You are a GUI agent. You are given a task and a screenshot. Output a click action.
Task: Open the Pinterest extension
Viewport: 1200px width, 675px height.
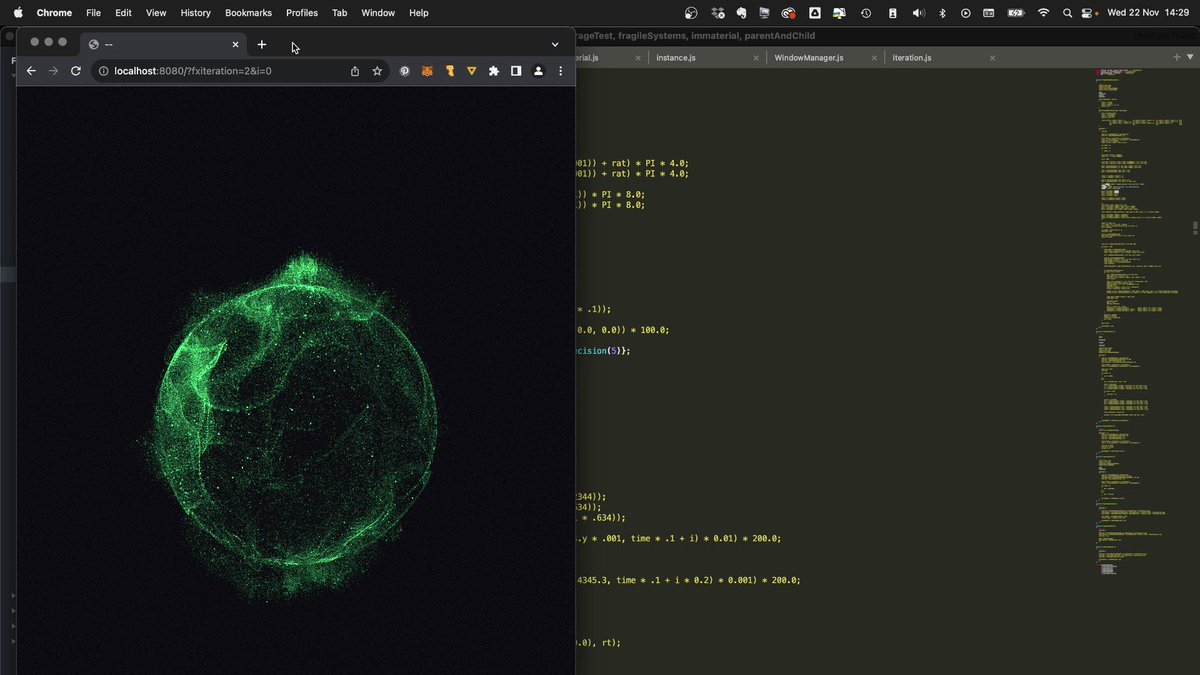coord(405,71)
